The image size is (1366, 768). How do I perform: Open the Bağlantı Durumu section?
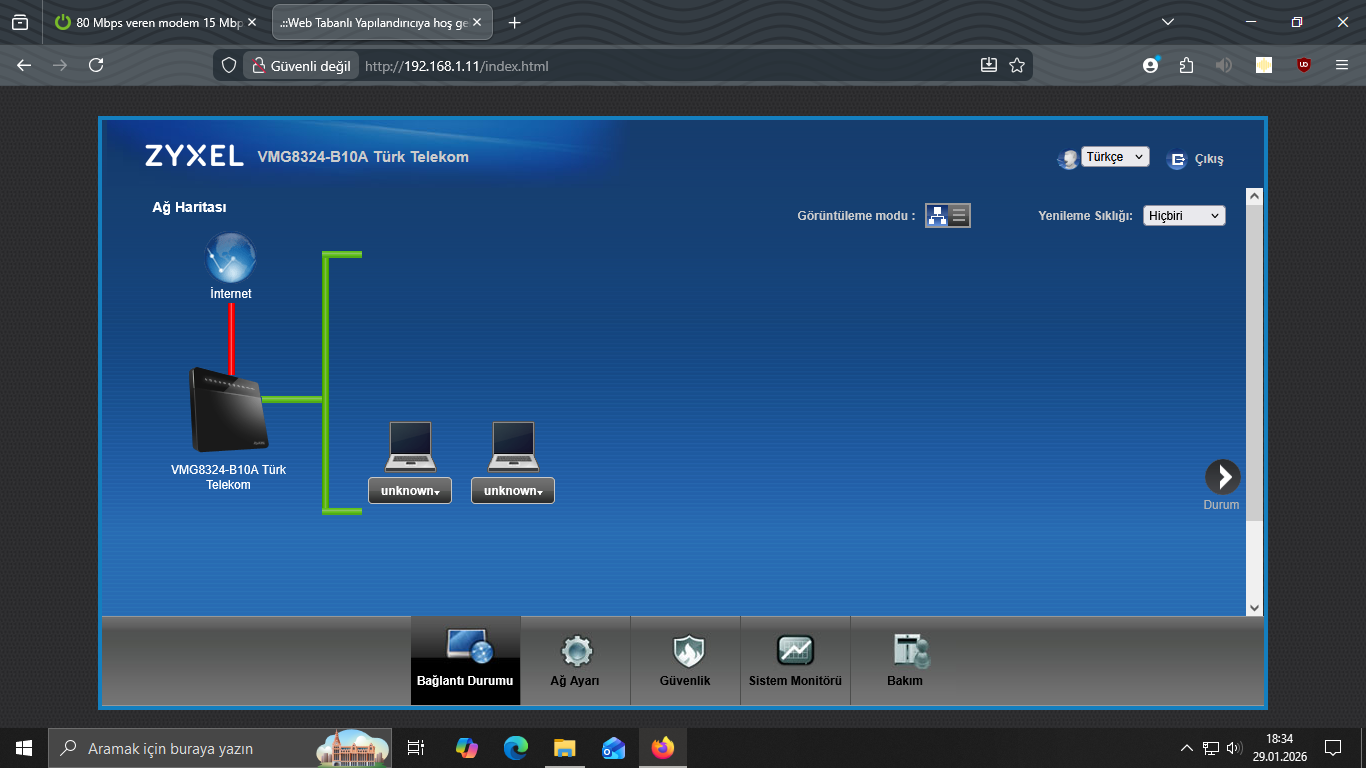pos(465,660)
